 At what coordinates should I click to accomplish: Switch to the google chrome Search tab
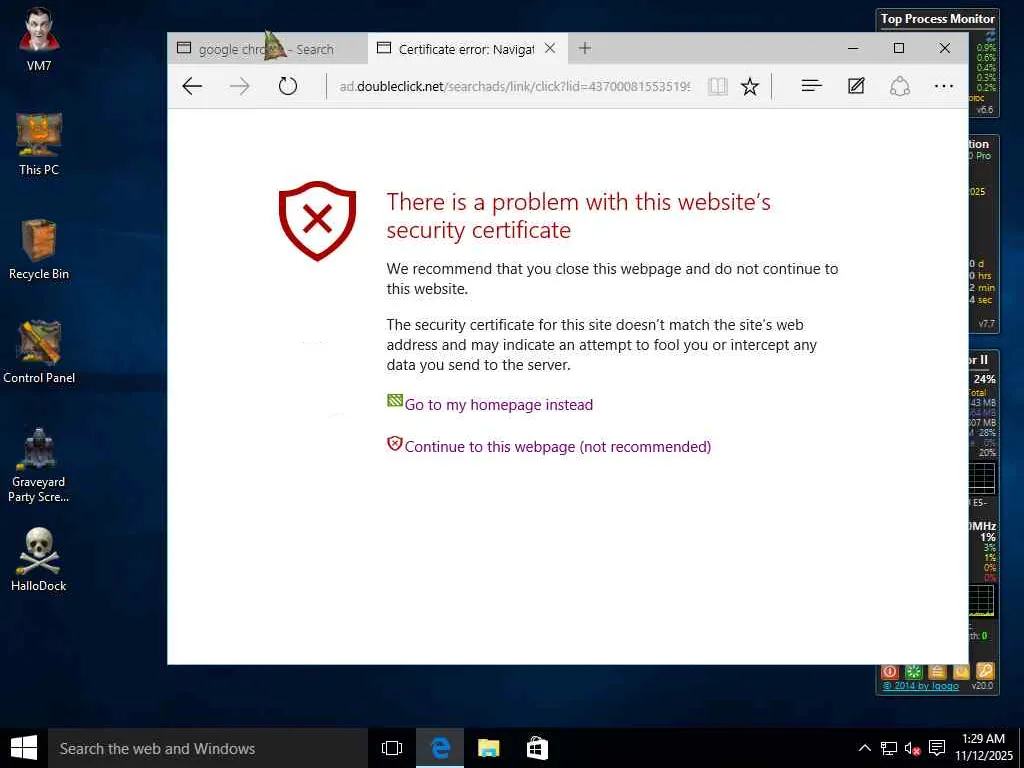pyautogui.click(x=268, y=48)
